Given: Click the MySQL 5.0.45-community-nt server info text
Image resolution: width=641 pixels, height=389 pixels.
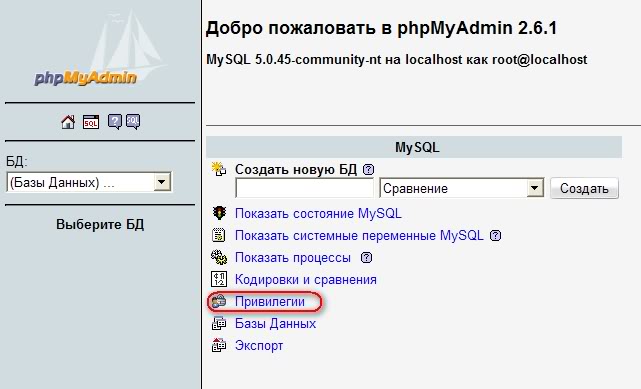Looking at the screenshot, I should coord(397,60).
